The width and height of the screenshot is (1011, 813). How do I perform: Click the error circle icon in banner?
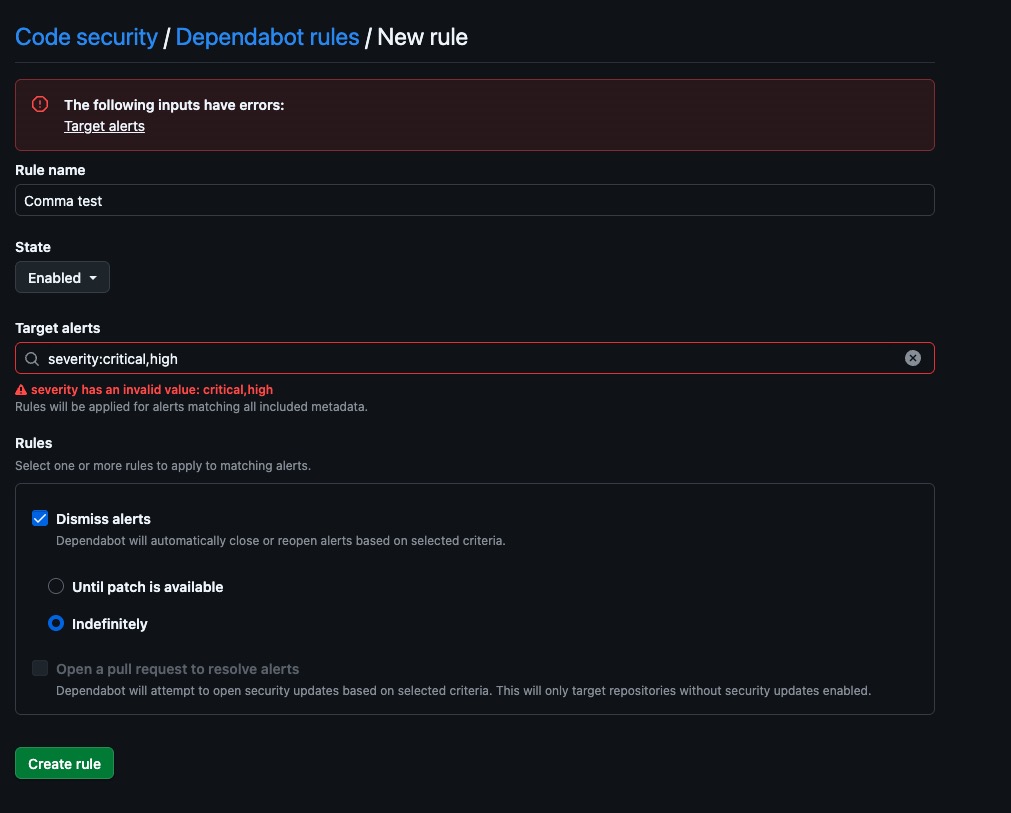pos(40,104)
